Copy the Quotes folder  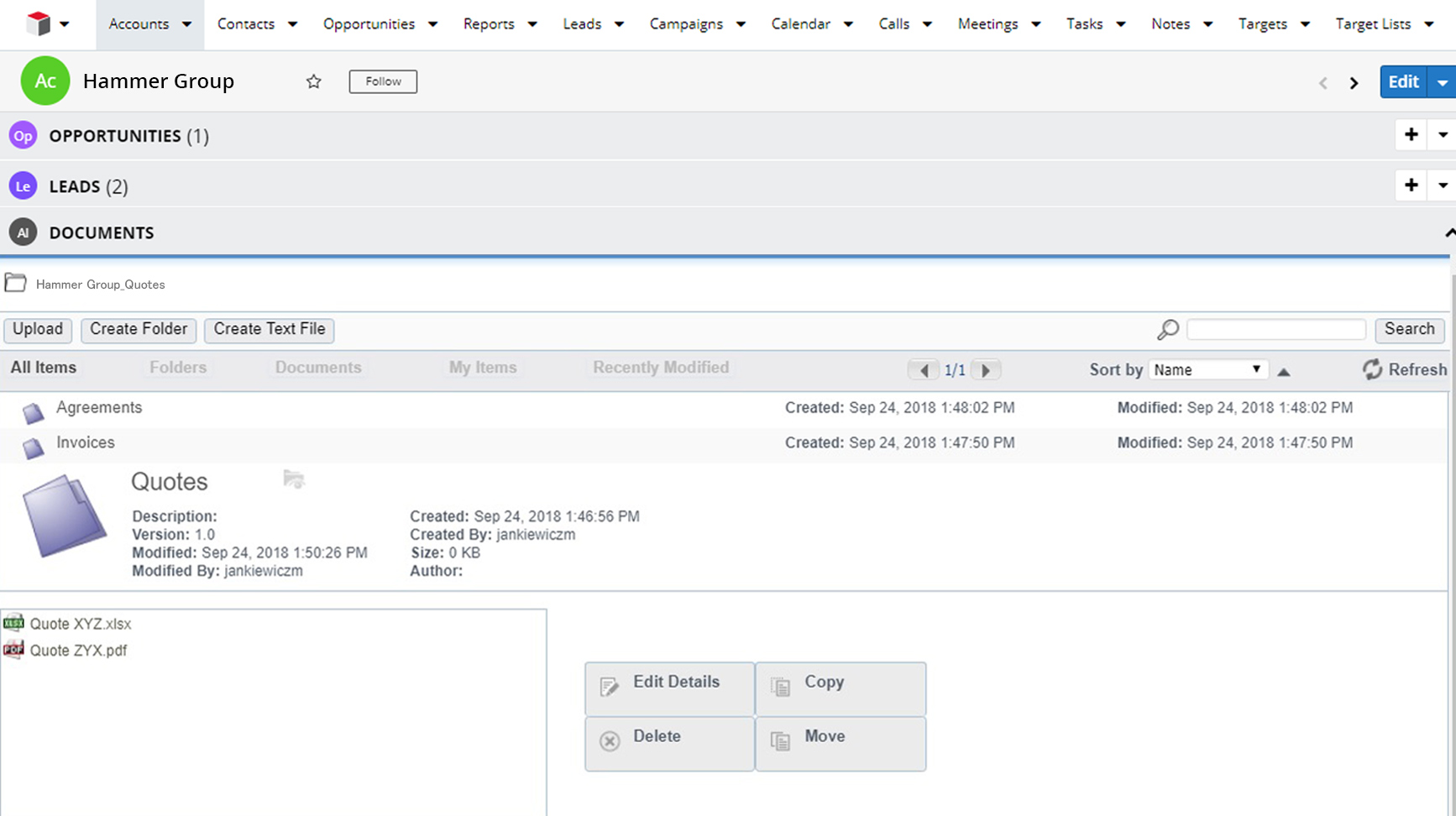point(841,688)
